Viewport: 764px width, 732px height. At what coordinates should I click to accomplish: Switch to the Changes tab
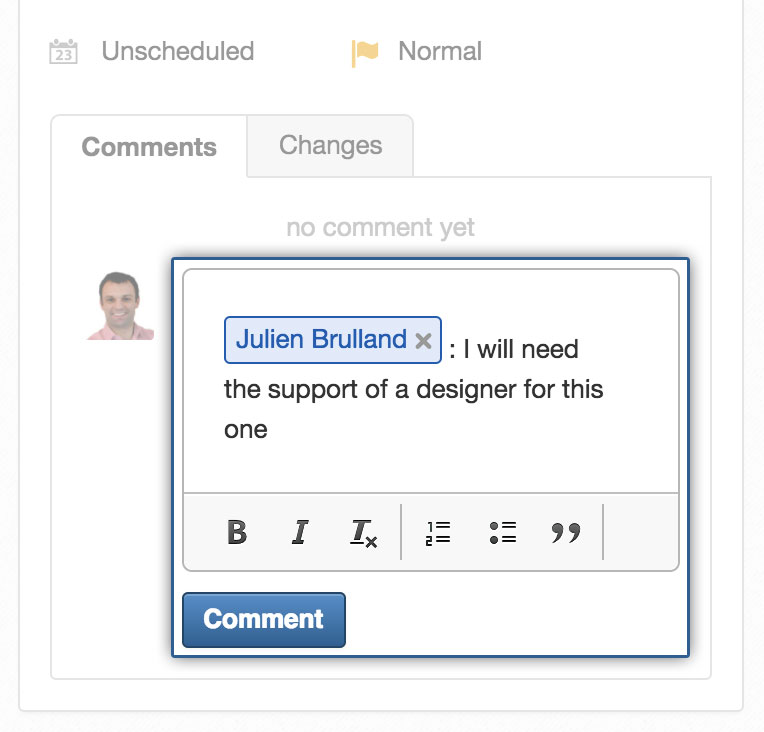330,145
